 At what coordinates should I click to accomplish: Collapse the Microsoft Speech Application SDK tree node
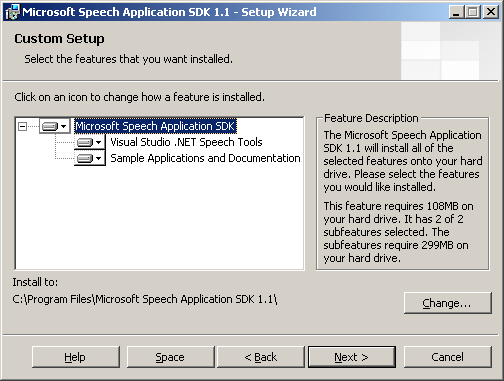click(x=22, y=126)
